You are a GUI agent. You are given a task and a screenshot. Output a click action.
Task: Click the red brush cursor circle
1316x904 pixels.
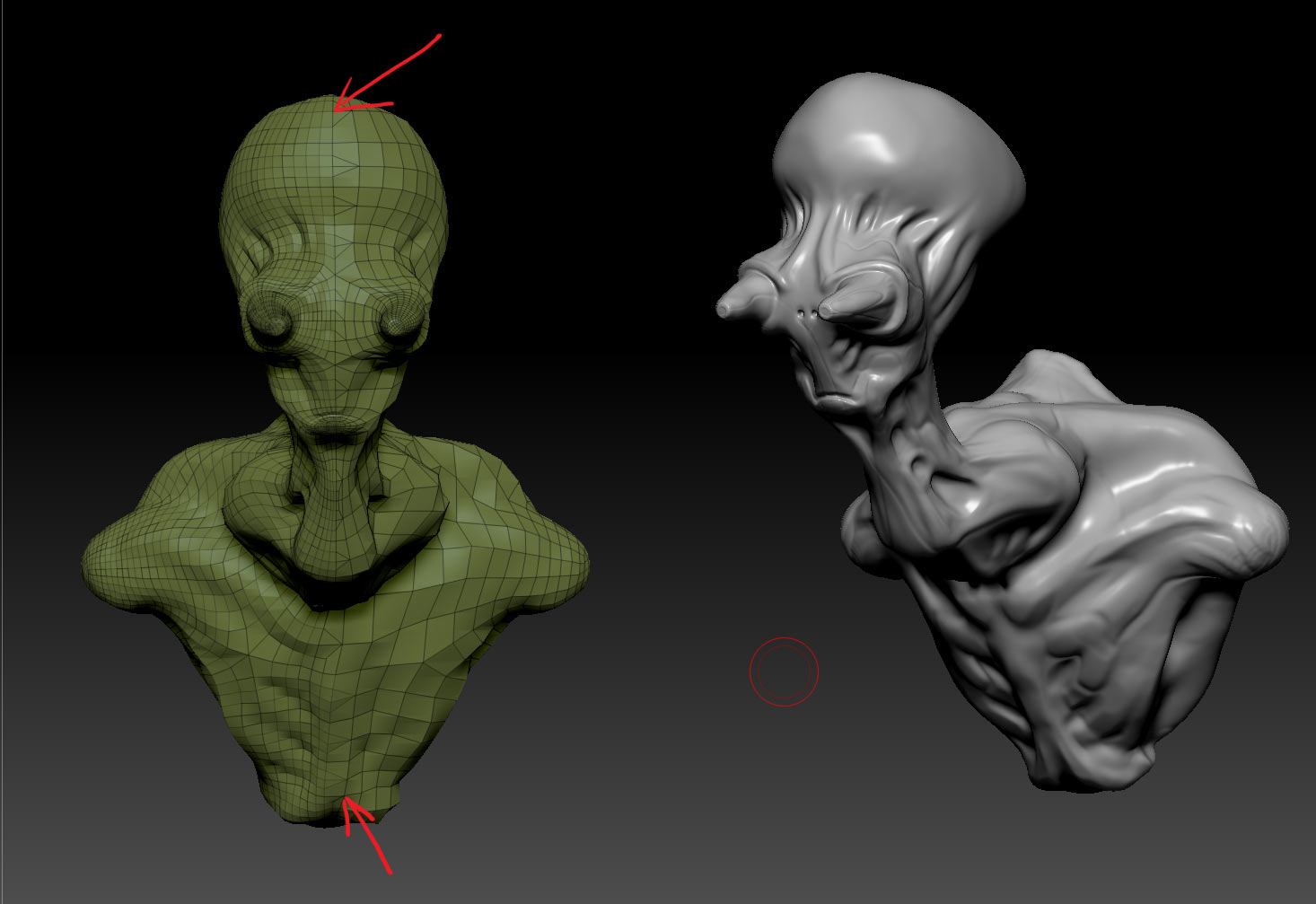pyautogui.click(x=784, y=671)
